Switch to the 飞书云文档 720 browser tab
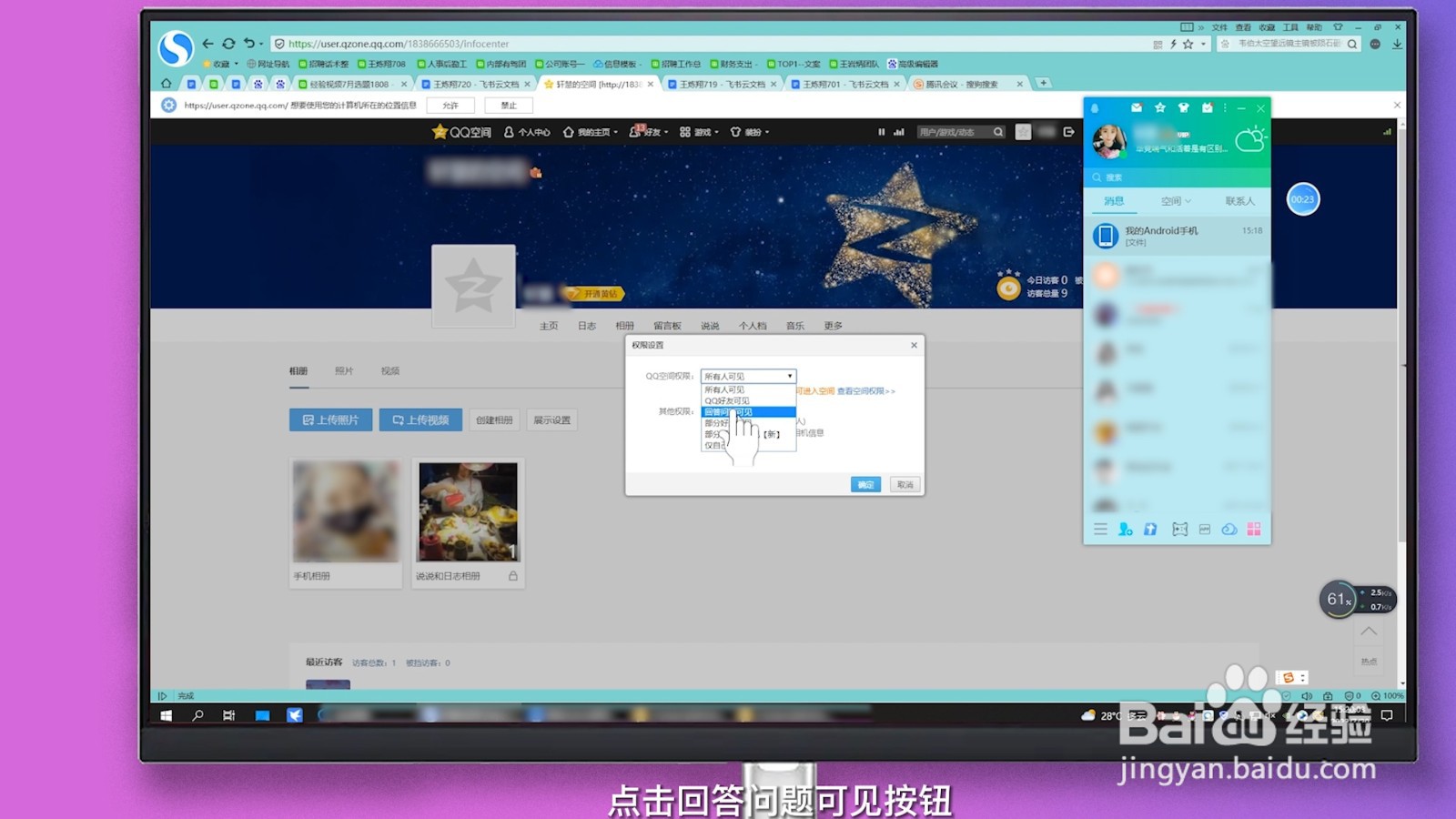 click(x=475, y=84)
